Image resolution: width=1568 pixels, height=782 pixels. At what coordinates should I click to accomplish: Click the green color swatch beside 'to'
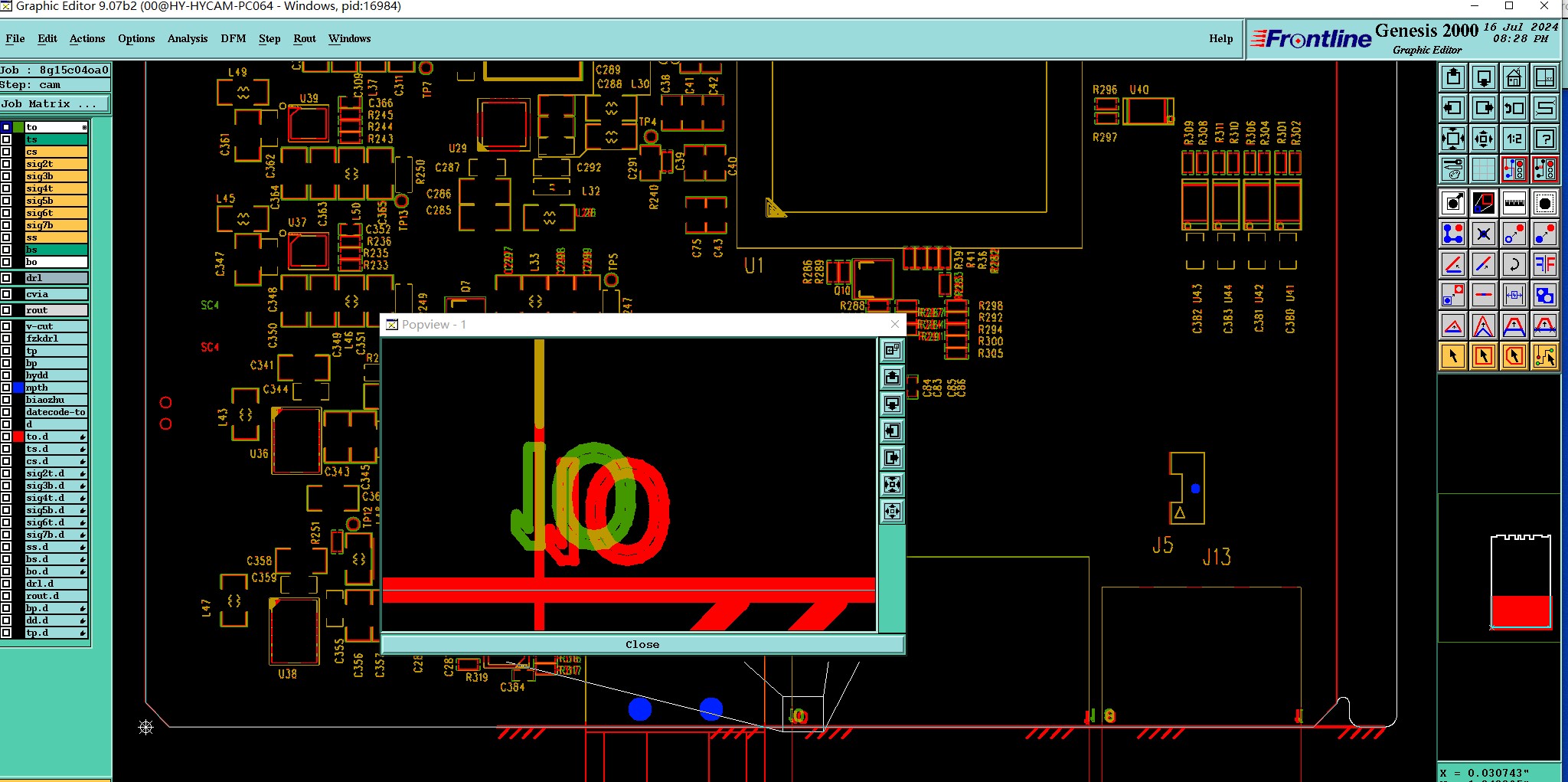[18, 127]
